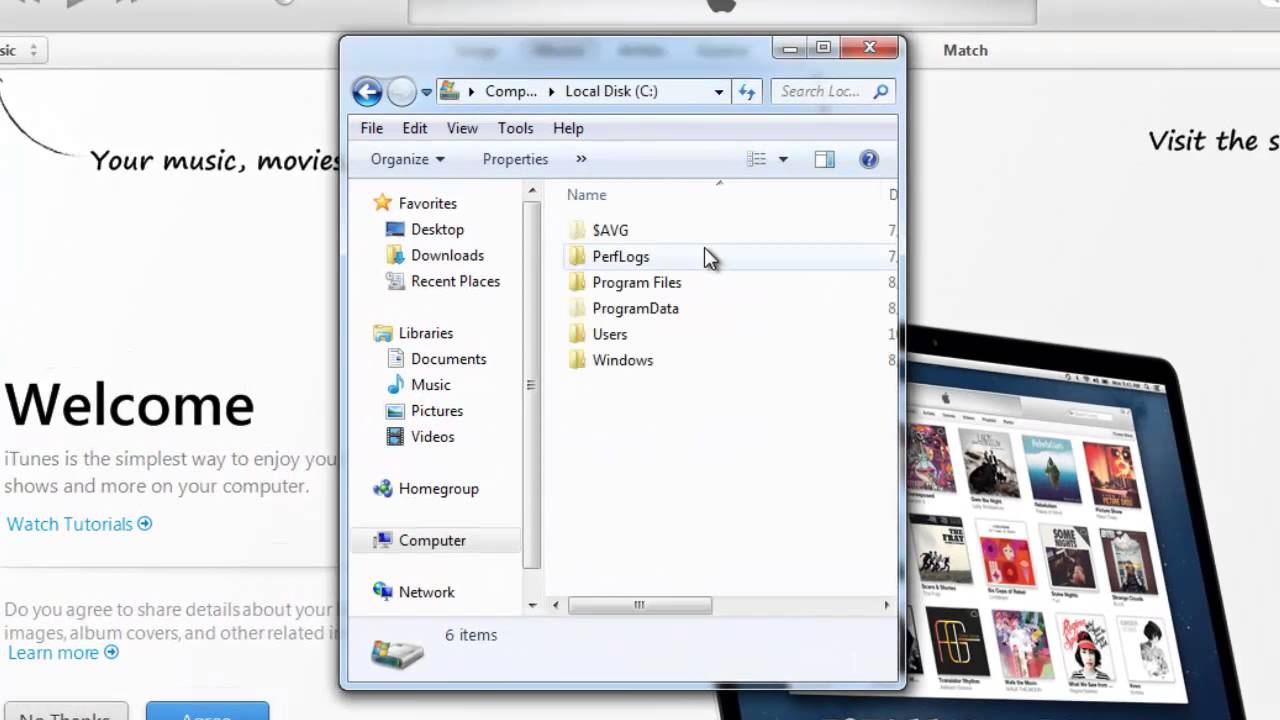Viewport: 1280px width, 720px height.
Task: Click navigation pane scroll down arrow
Action: tap(532, 605)
